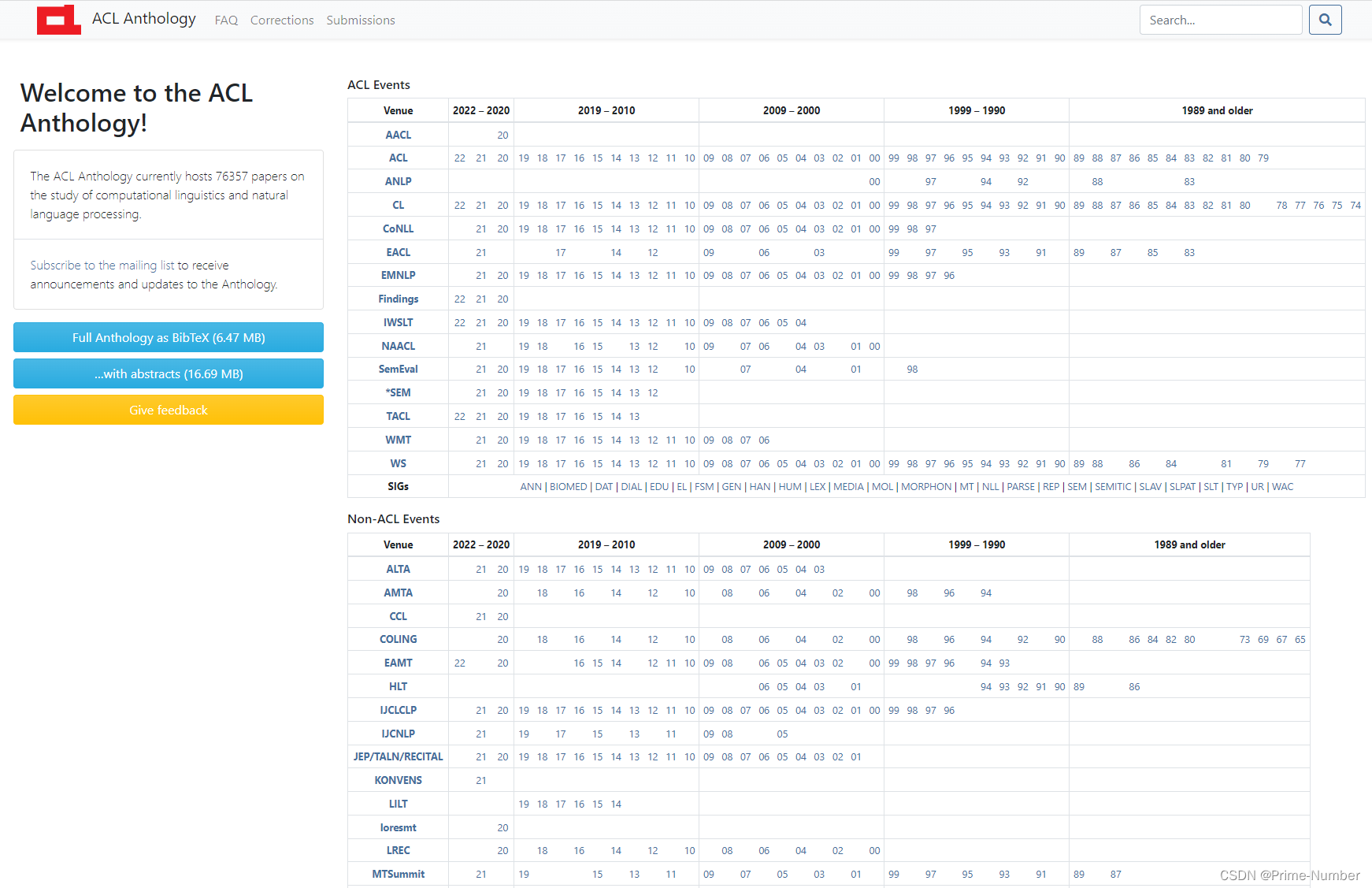Open CCL row year 21 link
This screenshot has height=888, width=1372.
[481, 617]
